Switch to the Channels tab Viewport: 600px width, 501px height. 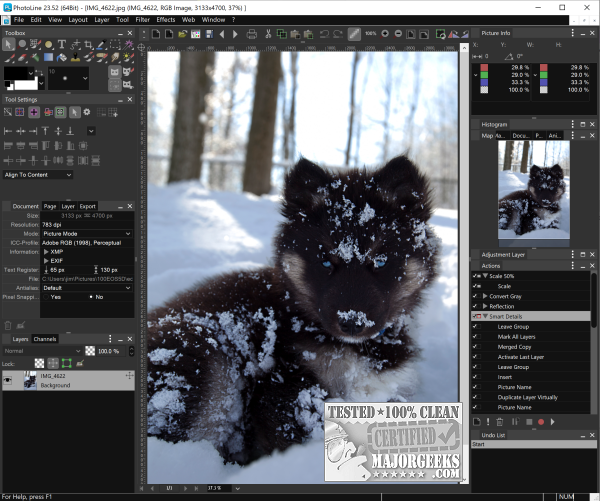click(x=45, y=339)
